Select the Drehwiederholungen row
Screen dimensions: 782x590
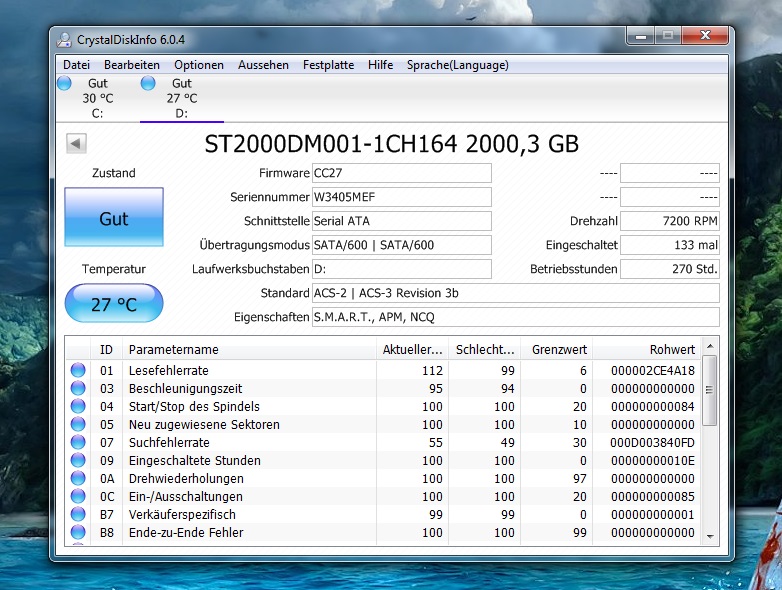point(383,478)
